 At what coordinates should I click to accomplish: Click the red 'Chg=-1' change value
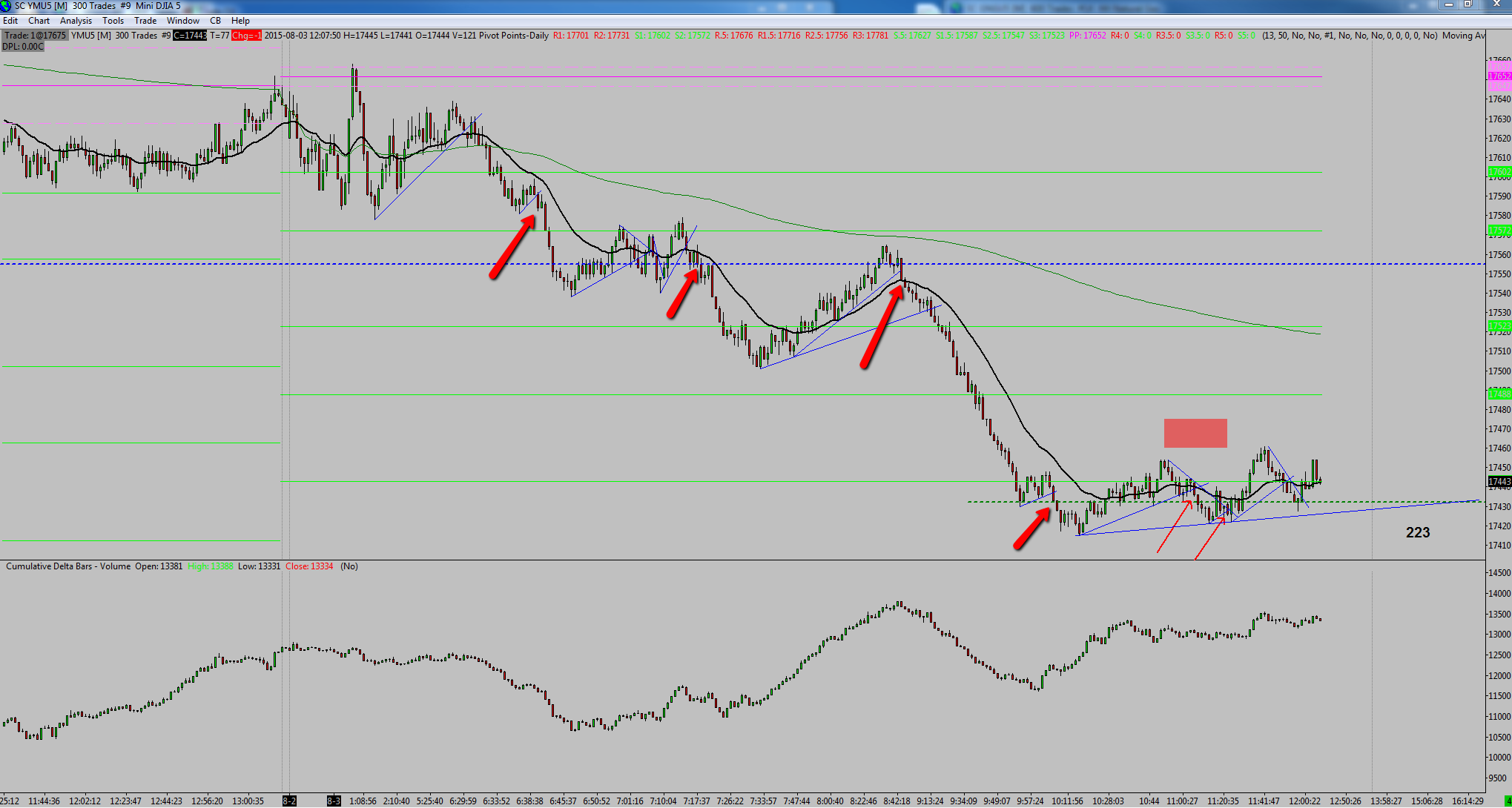(x=246, y=36)
